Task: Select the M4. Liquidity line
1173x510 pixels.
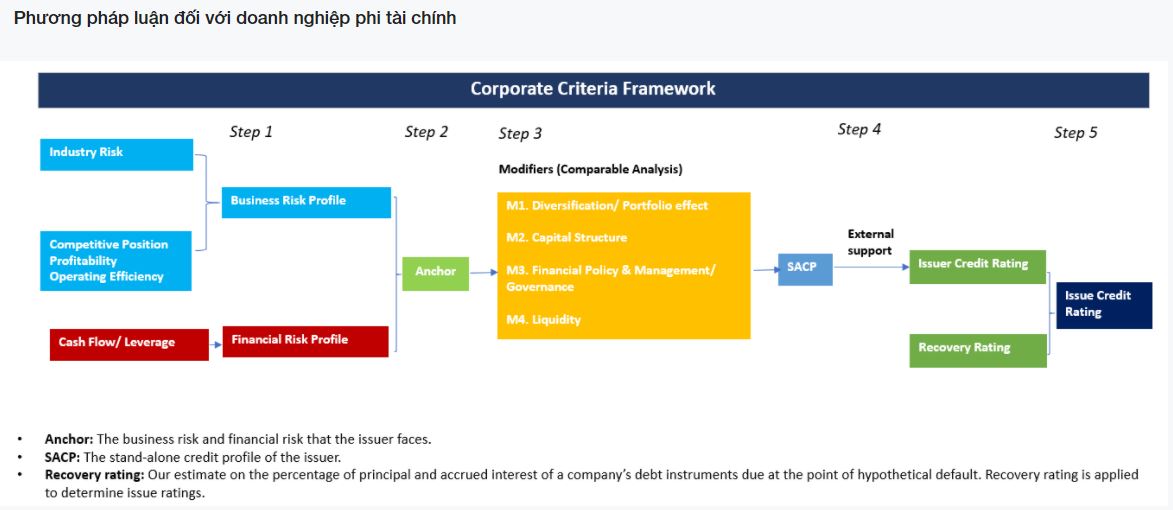Action: 543,320
